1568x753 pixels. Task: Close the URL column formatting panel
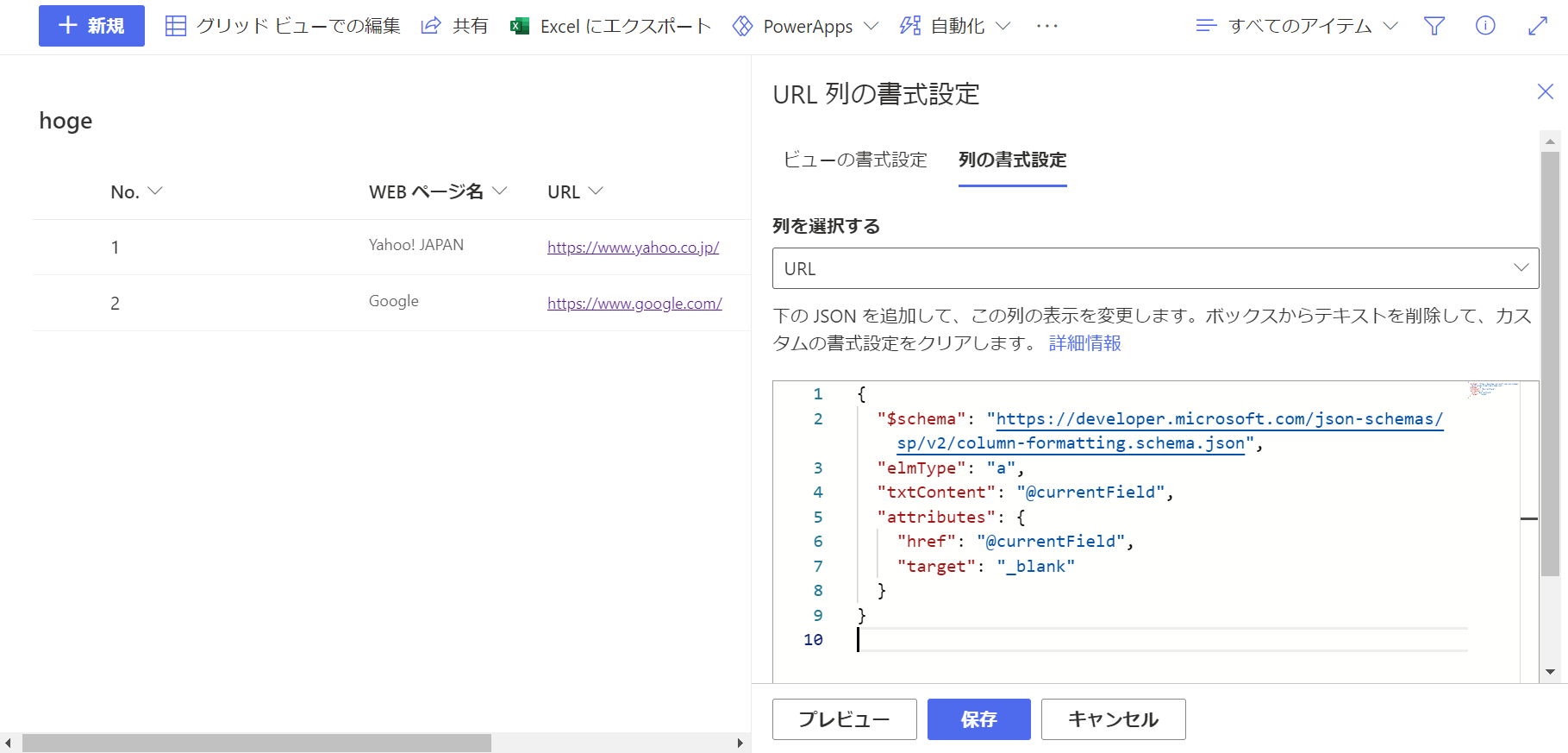[1546, 91]
